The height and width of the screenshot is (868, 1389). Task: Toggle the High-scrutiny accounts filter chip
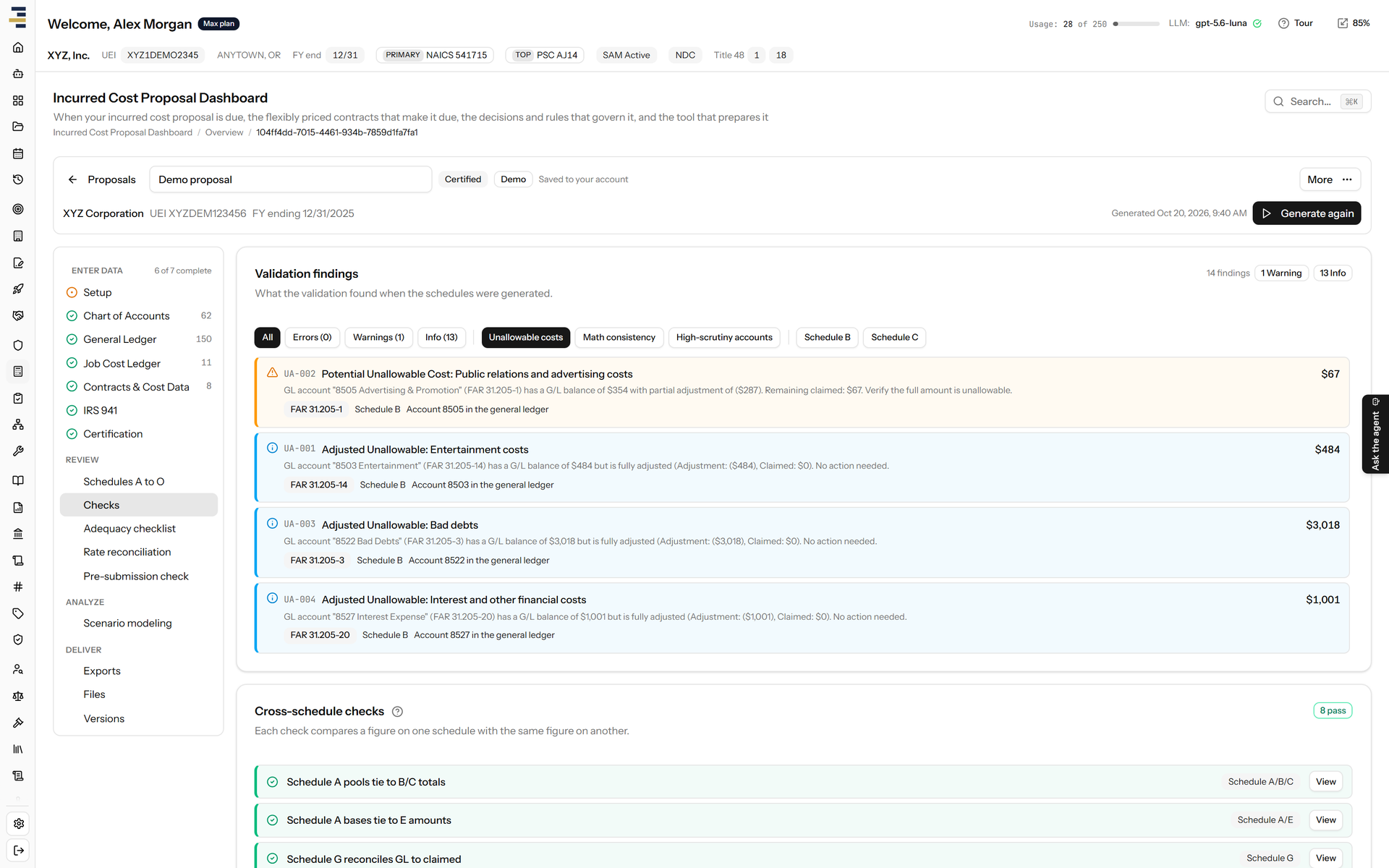(724, 338)
